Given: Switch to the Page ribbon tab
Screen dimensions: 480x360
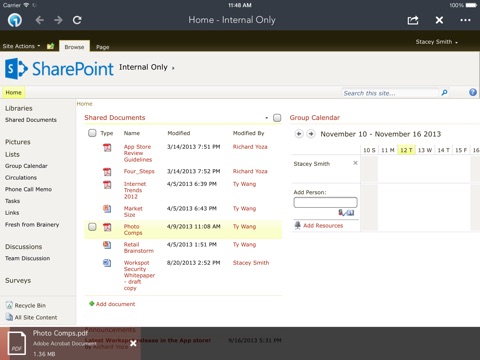Looking at the screenshot, I should [103, 47].
